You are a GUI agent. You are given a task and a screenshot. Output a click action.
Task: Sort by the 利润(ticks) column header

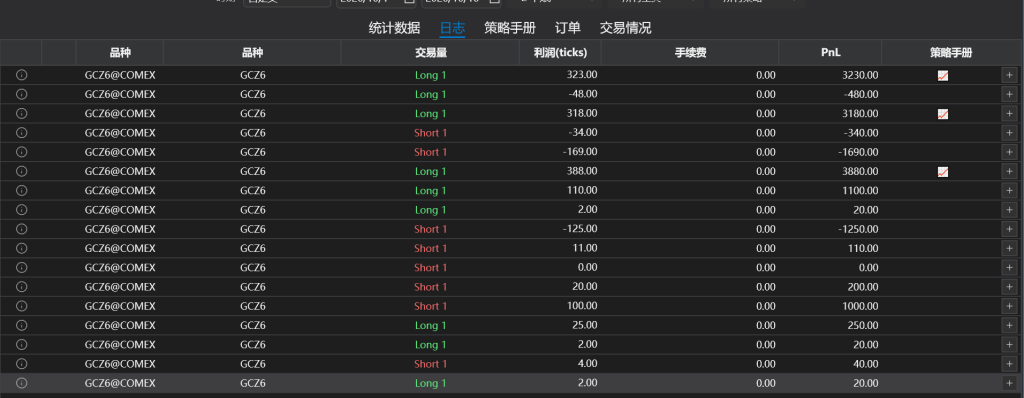[560, 53]
